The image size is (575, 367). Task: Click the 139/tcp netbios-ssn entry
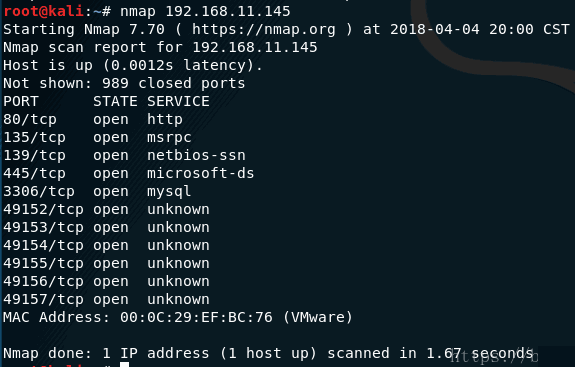coord(124,155)
